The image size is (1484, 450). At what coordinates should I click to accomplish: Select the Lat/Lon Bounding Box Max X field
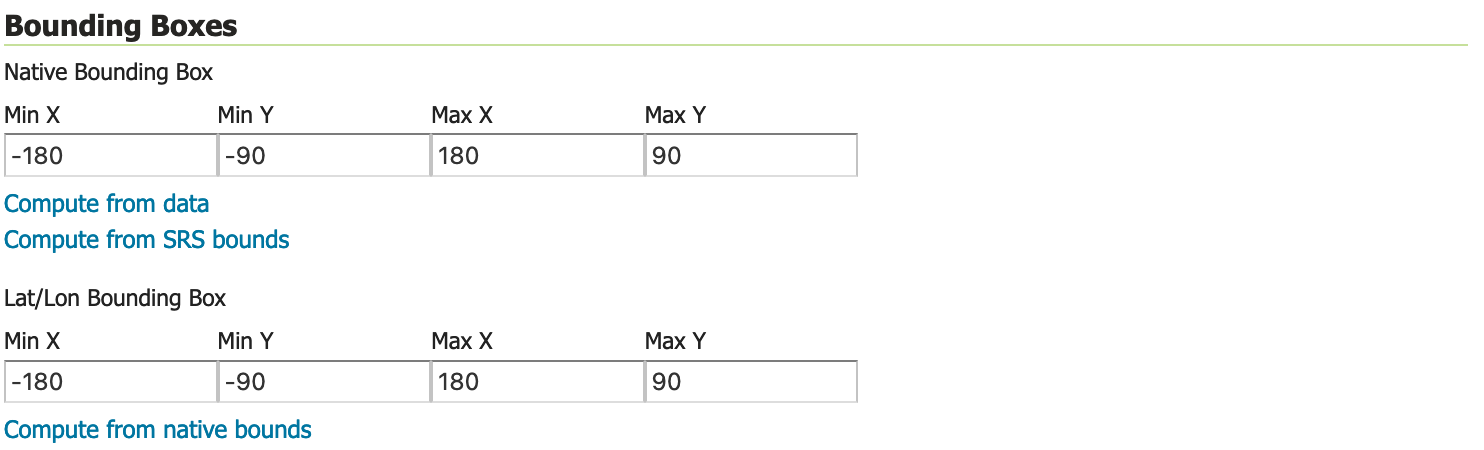(537, 382)
